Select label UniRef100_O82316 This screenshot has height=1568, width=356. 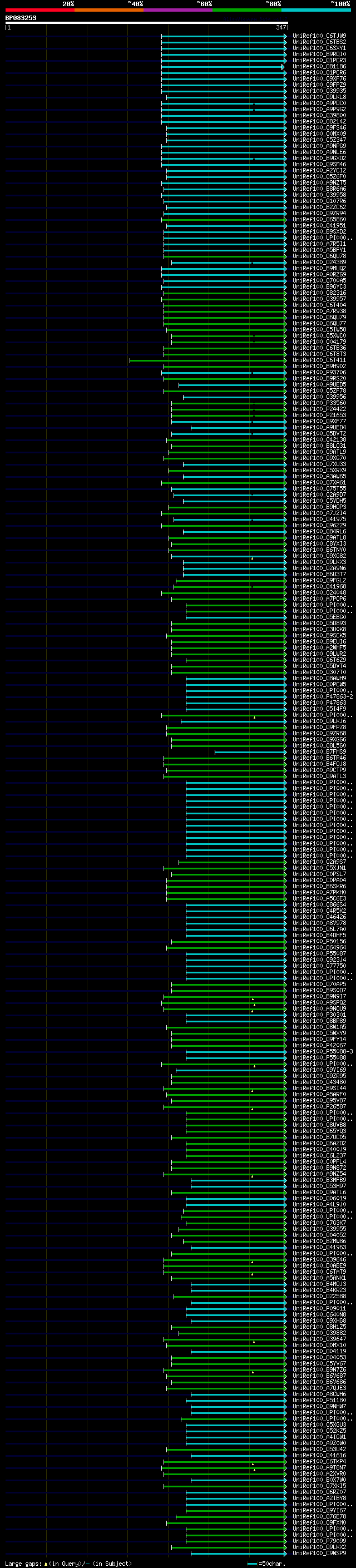pyautogui.click(x=319, y=293)
